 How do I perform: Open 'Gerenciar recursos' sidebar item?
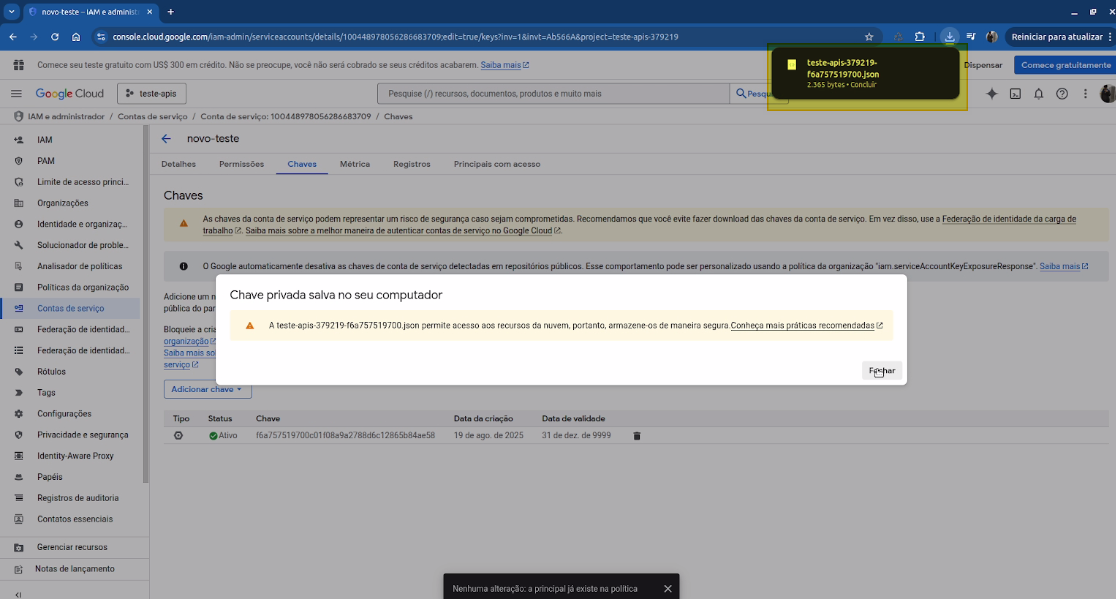pos(72,547)
